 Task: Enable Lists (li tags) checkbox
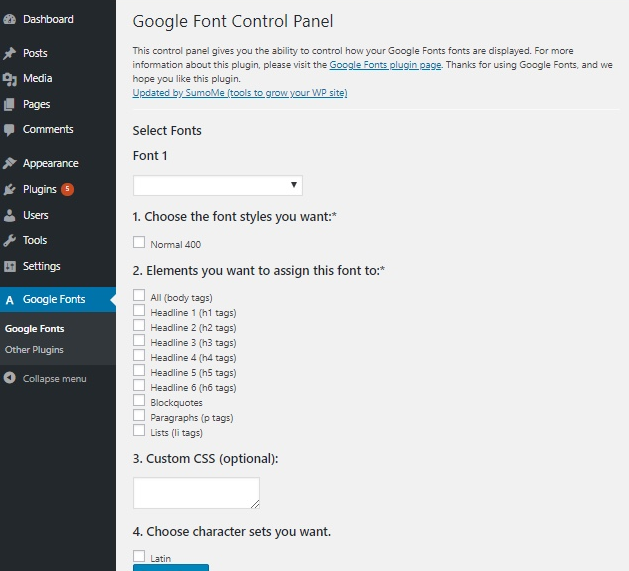coord(139,430)
